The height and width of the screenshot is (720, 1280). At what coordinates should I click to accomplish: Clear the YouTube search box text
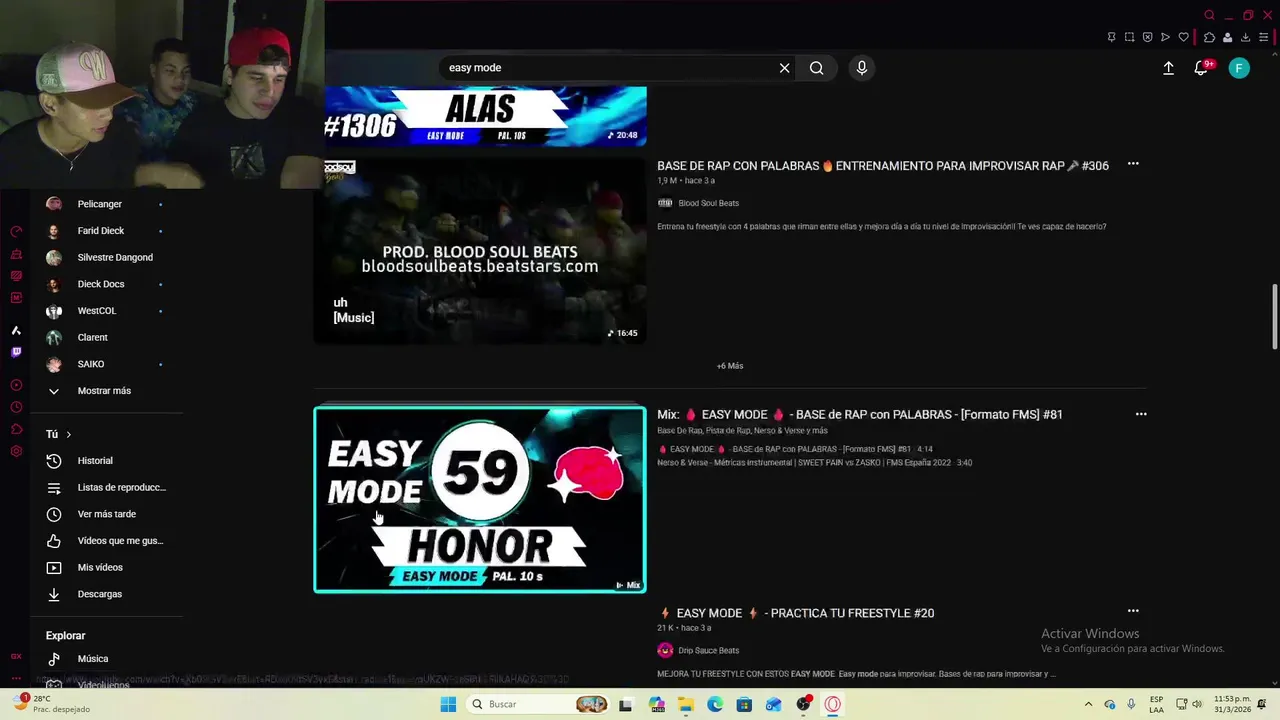click(784, 68)
